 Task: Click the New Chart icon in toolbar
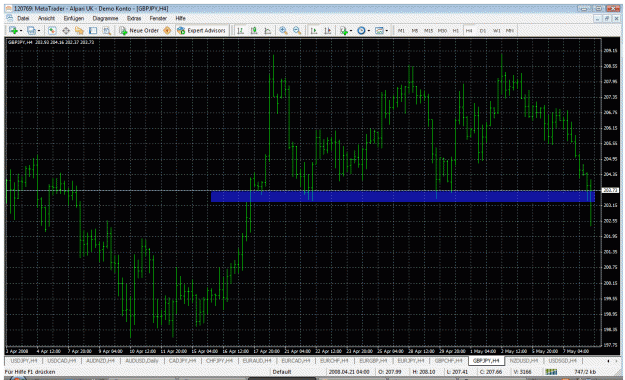coord(13,30)
